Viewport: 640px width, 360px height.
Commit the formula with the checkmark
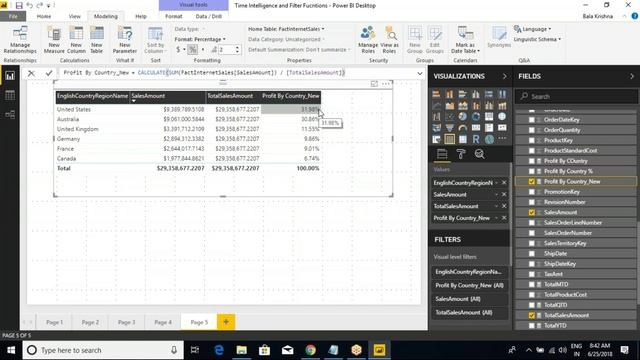tap(49, 73)
